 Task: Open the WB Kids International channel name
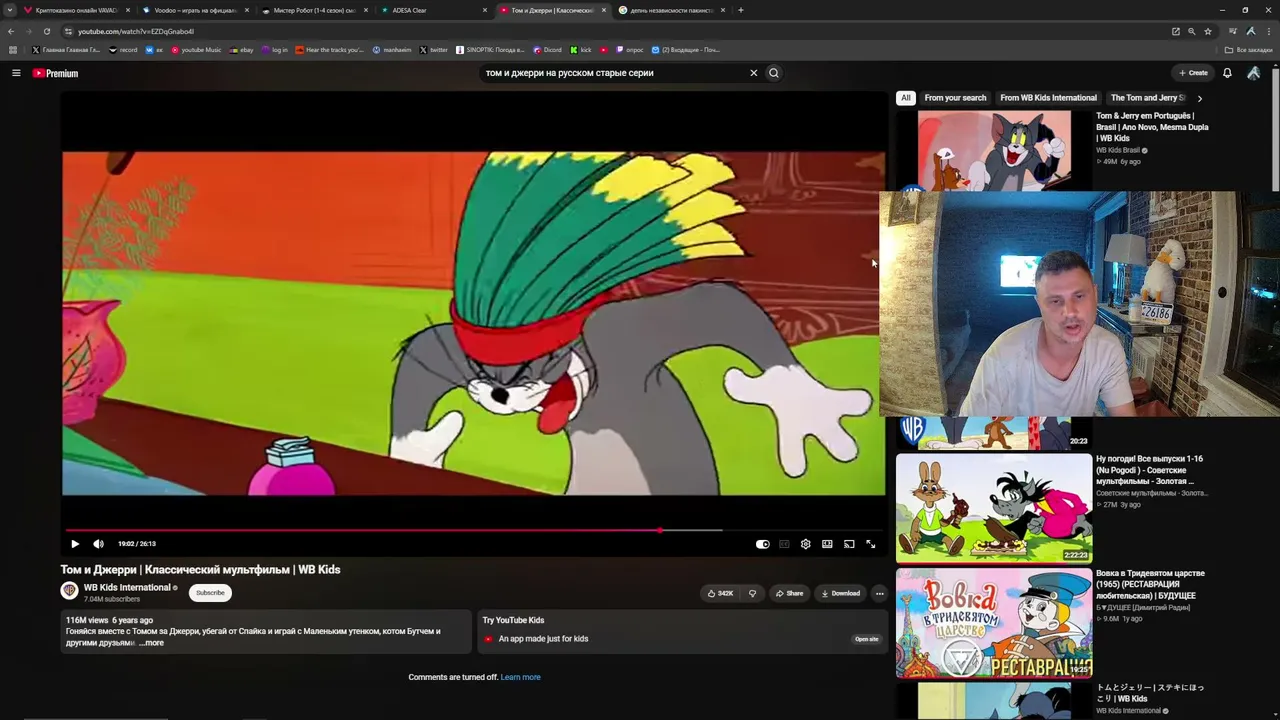127,588
